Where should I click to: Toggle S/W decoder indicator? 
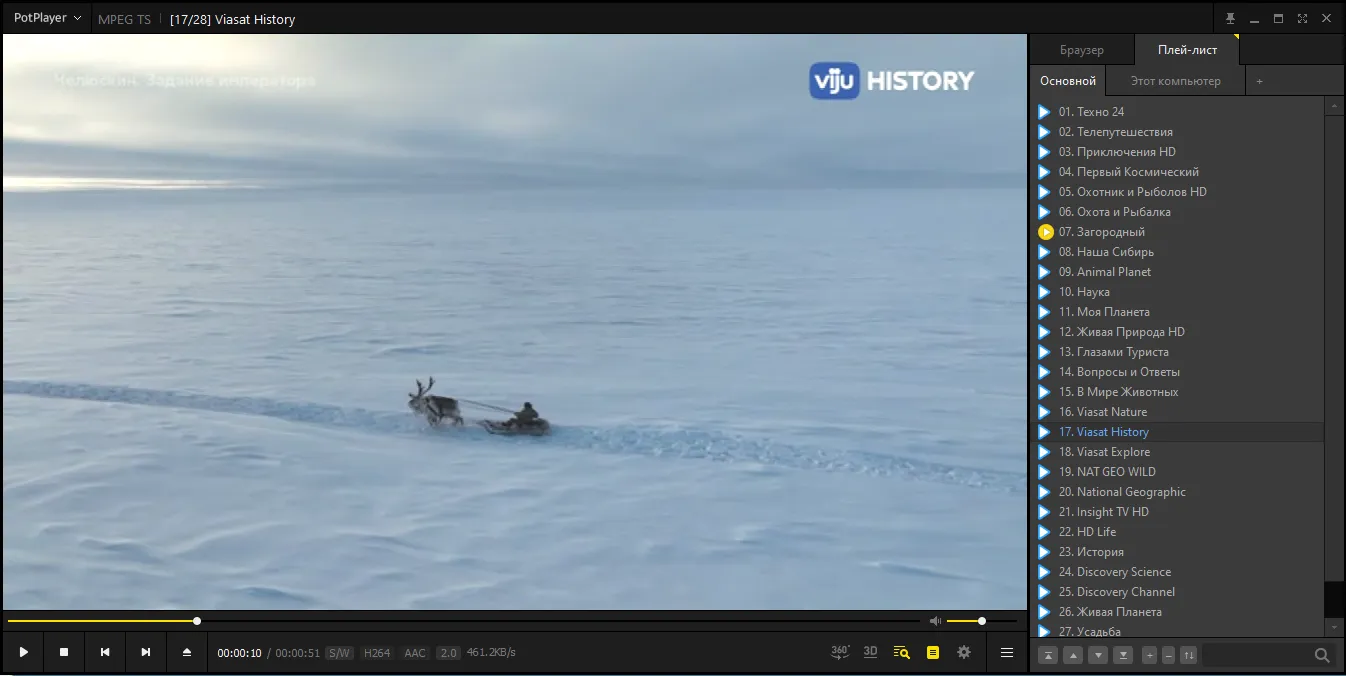339,653
